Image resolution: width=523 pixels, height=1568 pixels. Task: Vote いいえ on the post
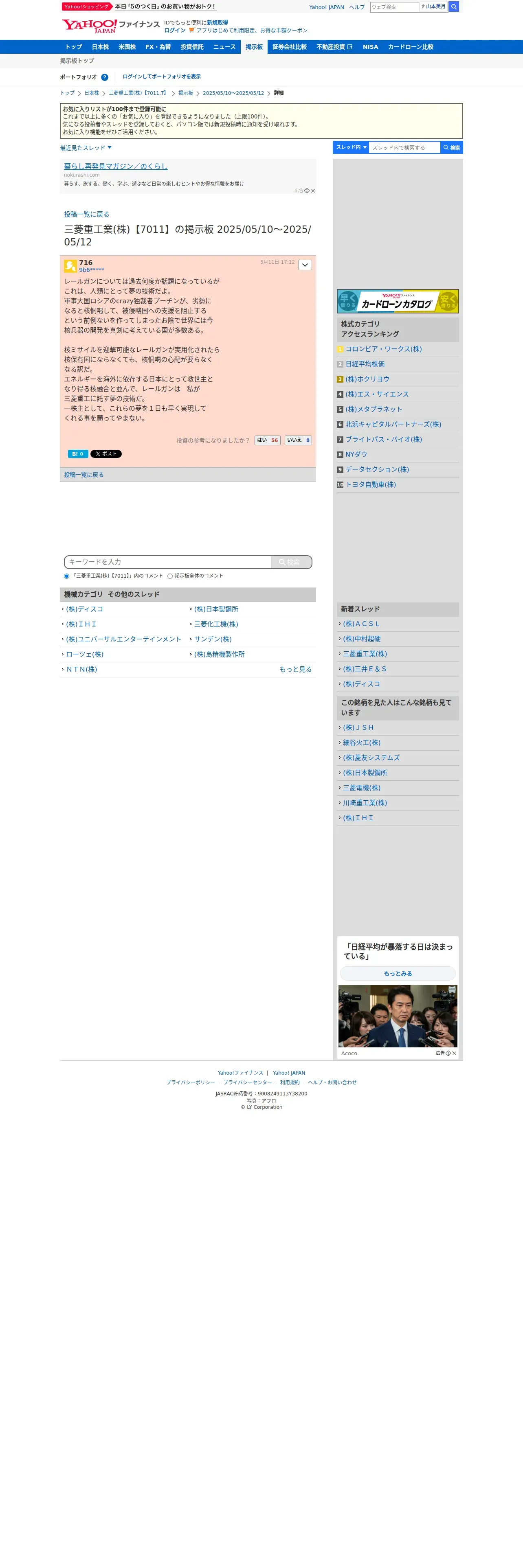[x=298, y=440]
